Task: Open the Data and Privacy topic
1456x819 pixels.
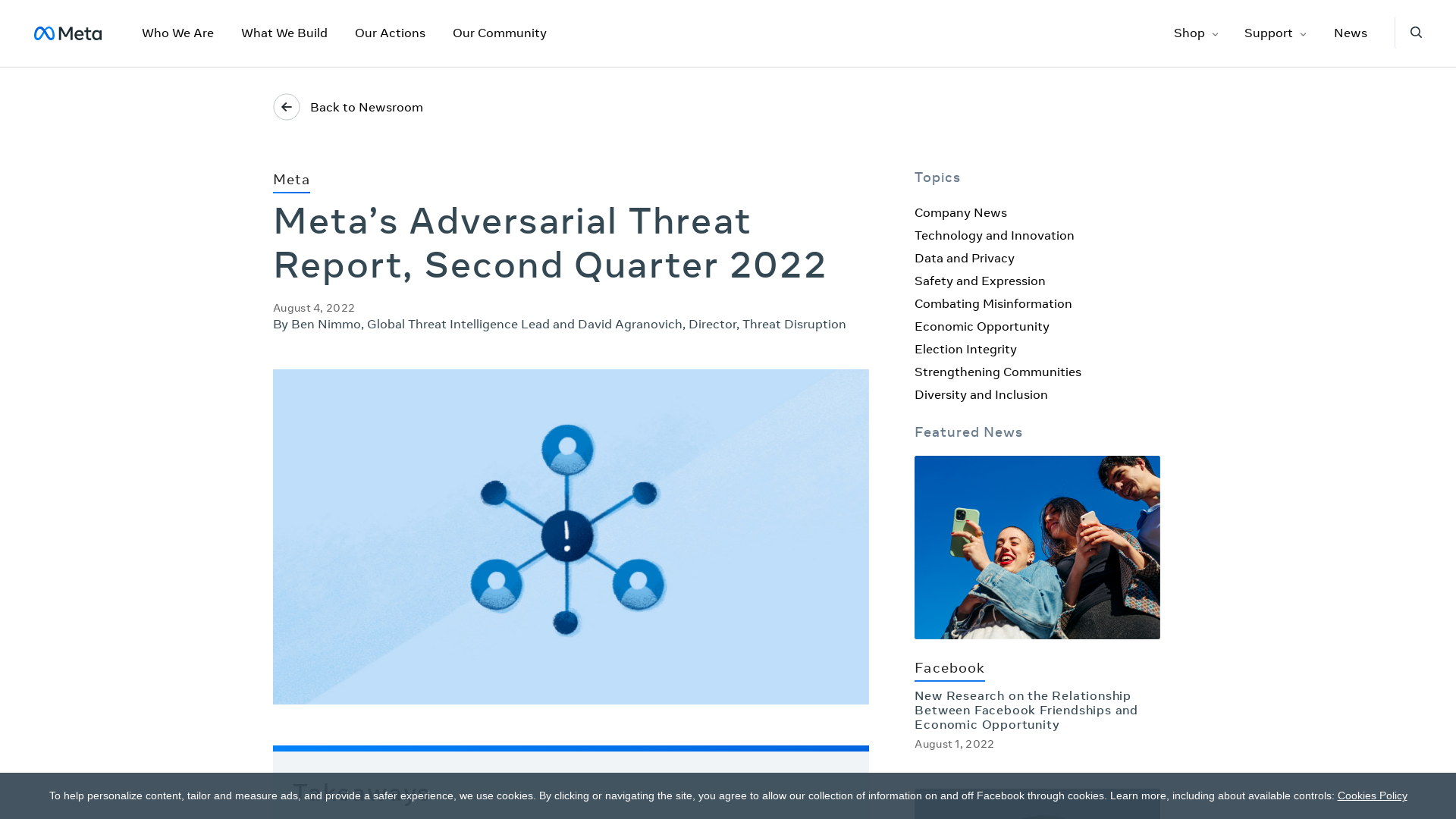Action: pyautogui.click(x=964, y=259)
